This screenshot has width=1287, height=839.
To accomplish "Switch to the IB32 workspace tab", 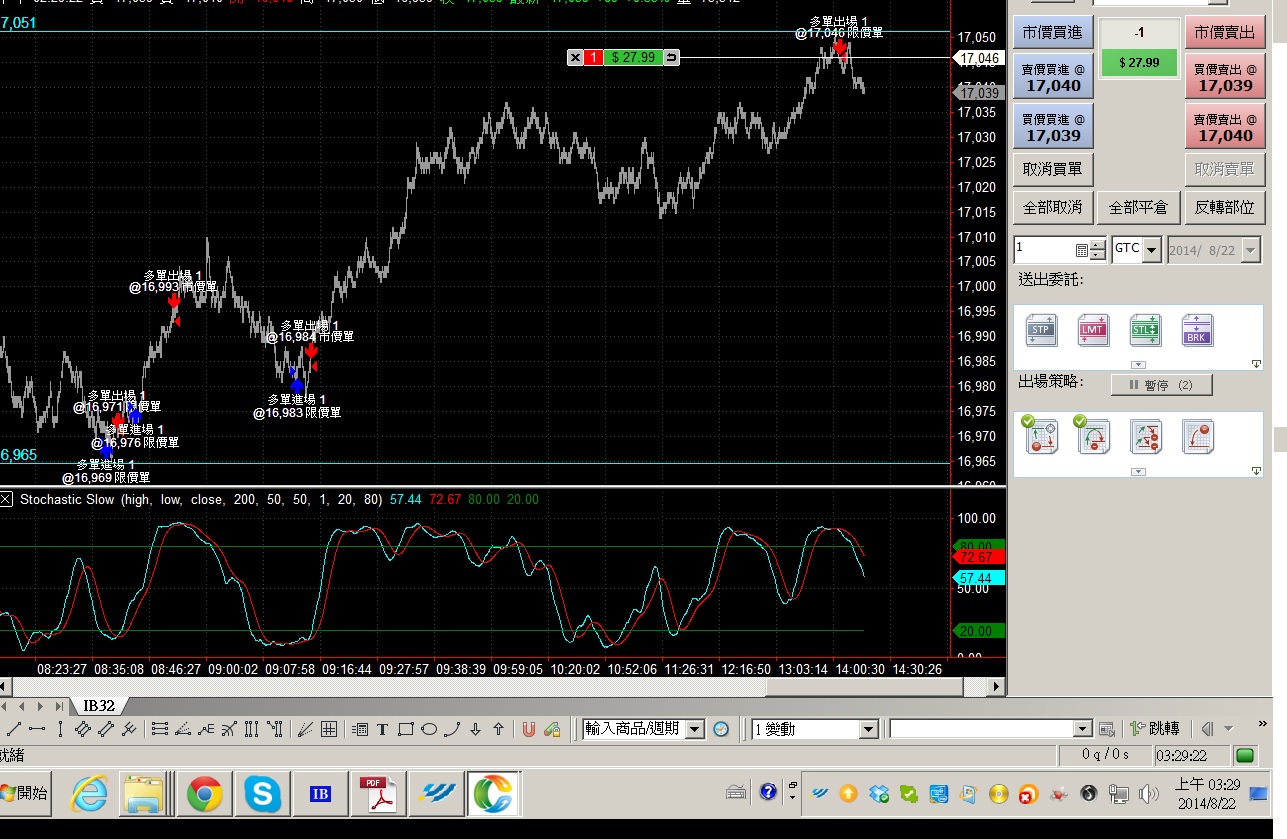I will pos(98,706).
